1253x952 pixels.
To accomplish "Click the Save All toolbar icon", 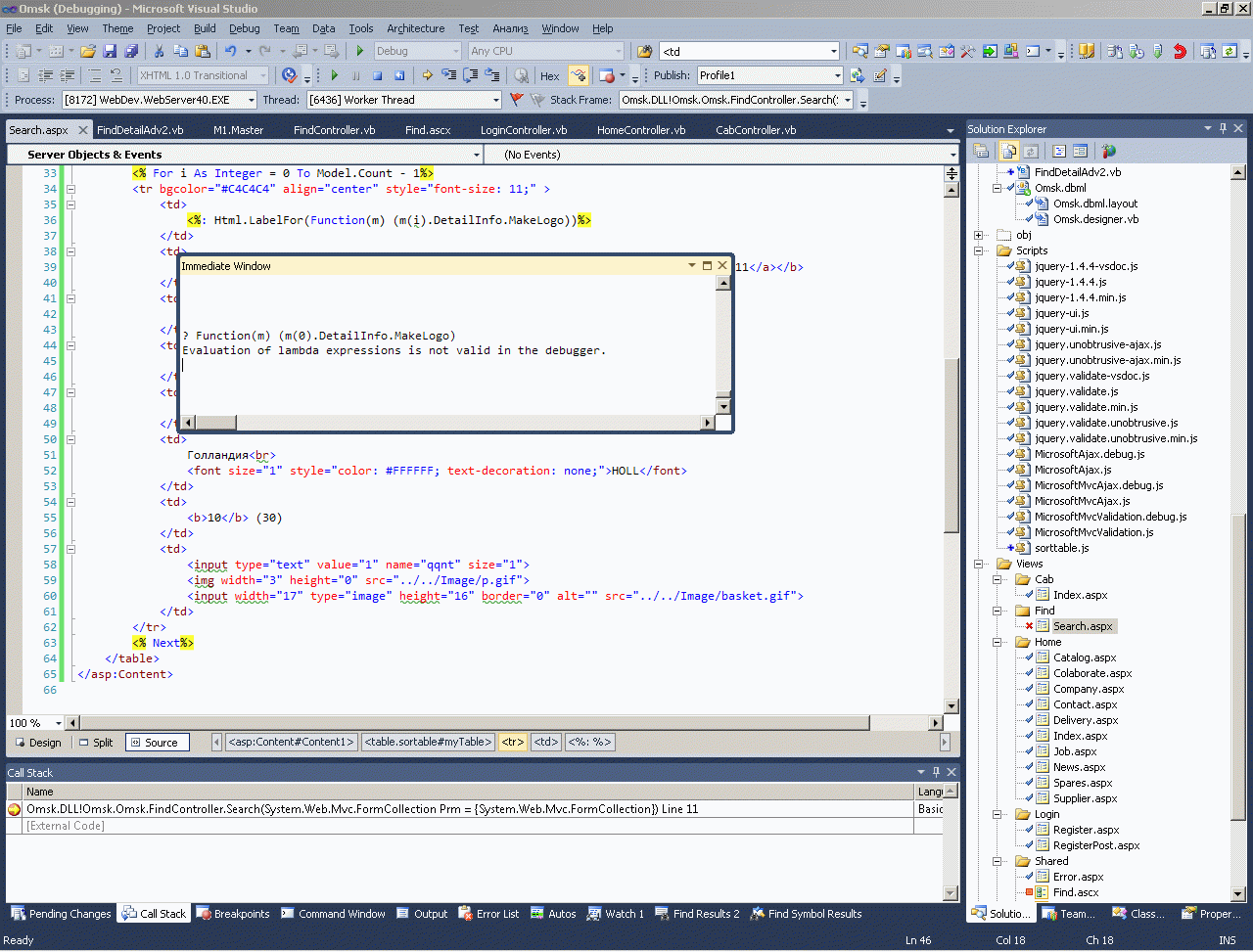I will (130, 51).
